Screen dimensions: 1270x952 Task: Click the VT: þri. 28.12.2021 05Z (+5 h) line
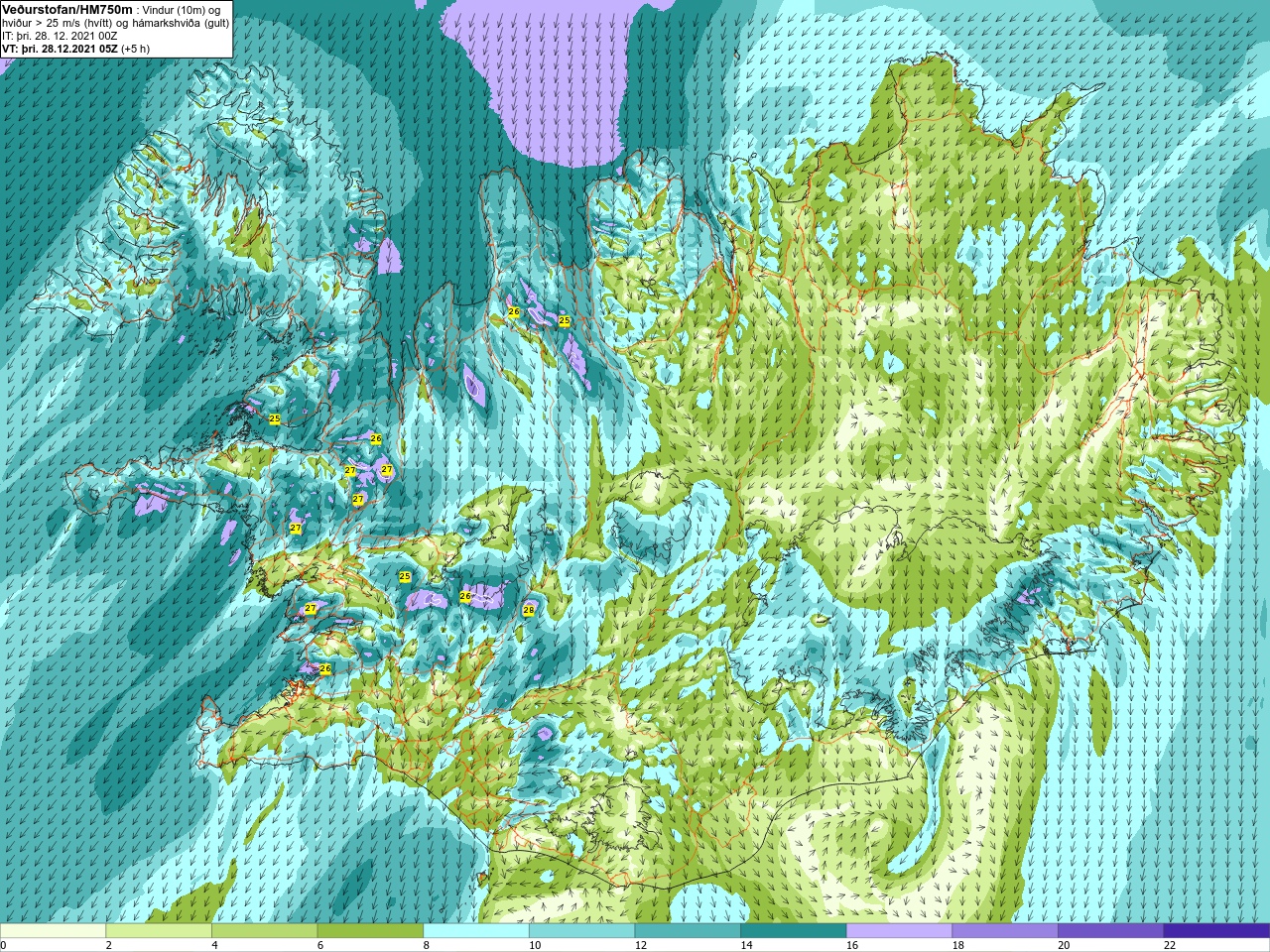76,49
